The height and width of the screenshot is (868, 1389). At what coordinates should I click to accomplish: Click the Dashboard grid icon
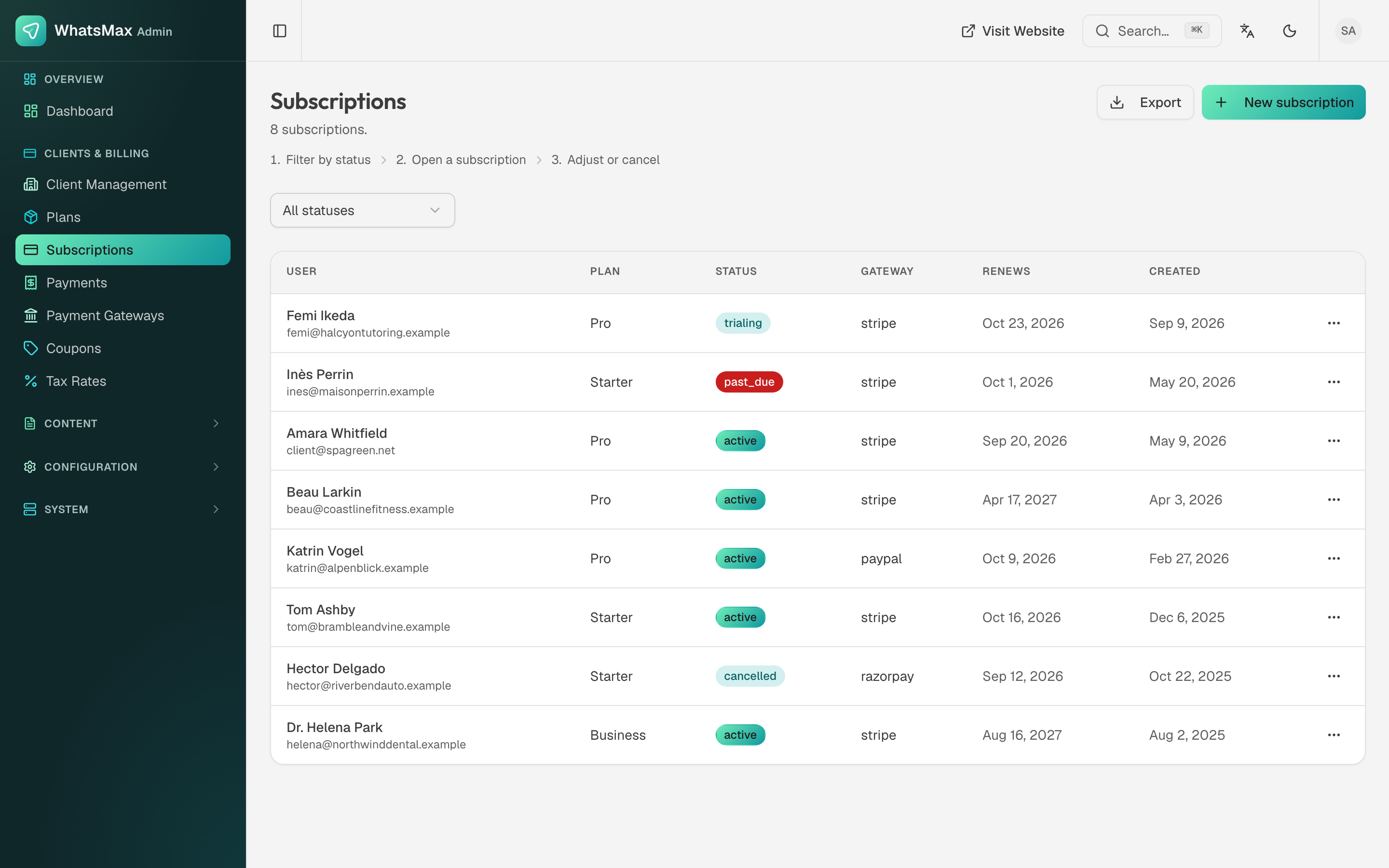pos(30,111)
